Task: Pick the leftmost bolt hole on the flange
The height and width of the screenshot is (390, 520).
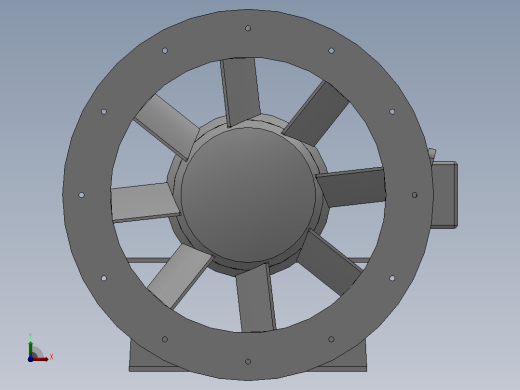Action: tap(81, 195)
